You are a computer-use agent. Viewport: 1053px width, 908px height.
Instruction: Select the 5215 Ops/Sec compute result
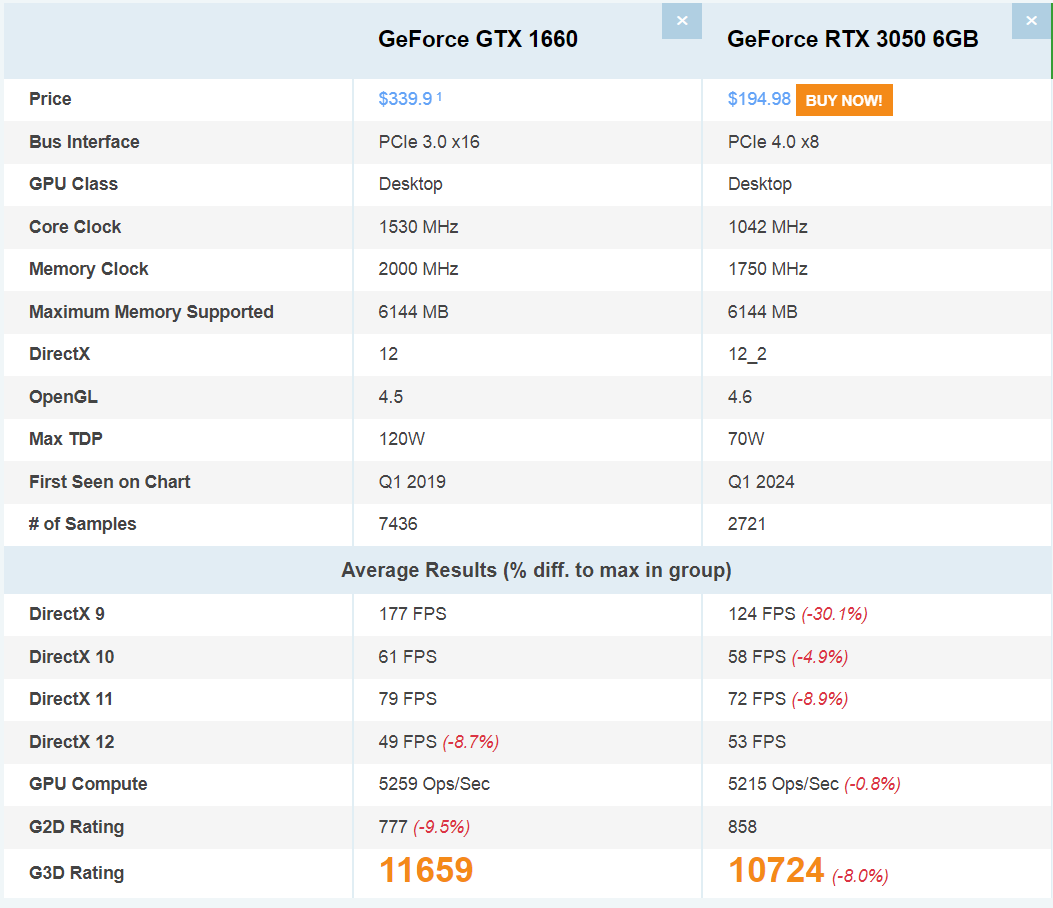pyautogui.click(x=784, y=784)
